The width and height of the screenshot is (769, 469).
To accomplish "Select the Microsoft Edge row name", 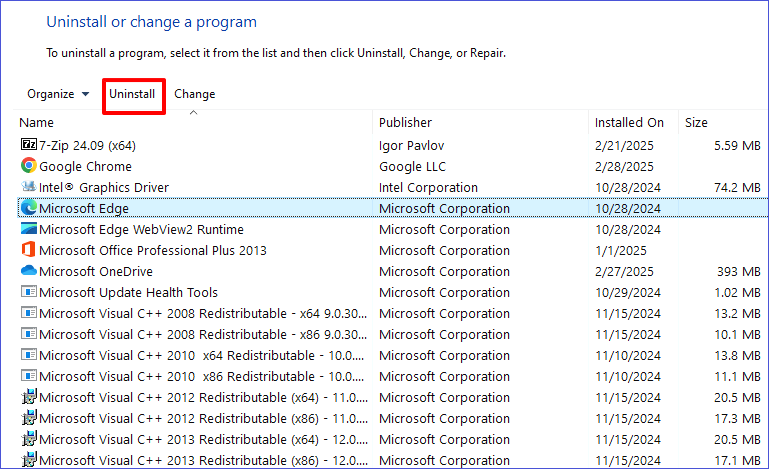I will pos(84,208).
